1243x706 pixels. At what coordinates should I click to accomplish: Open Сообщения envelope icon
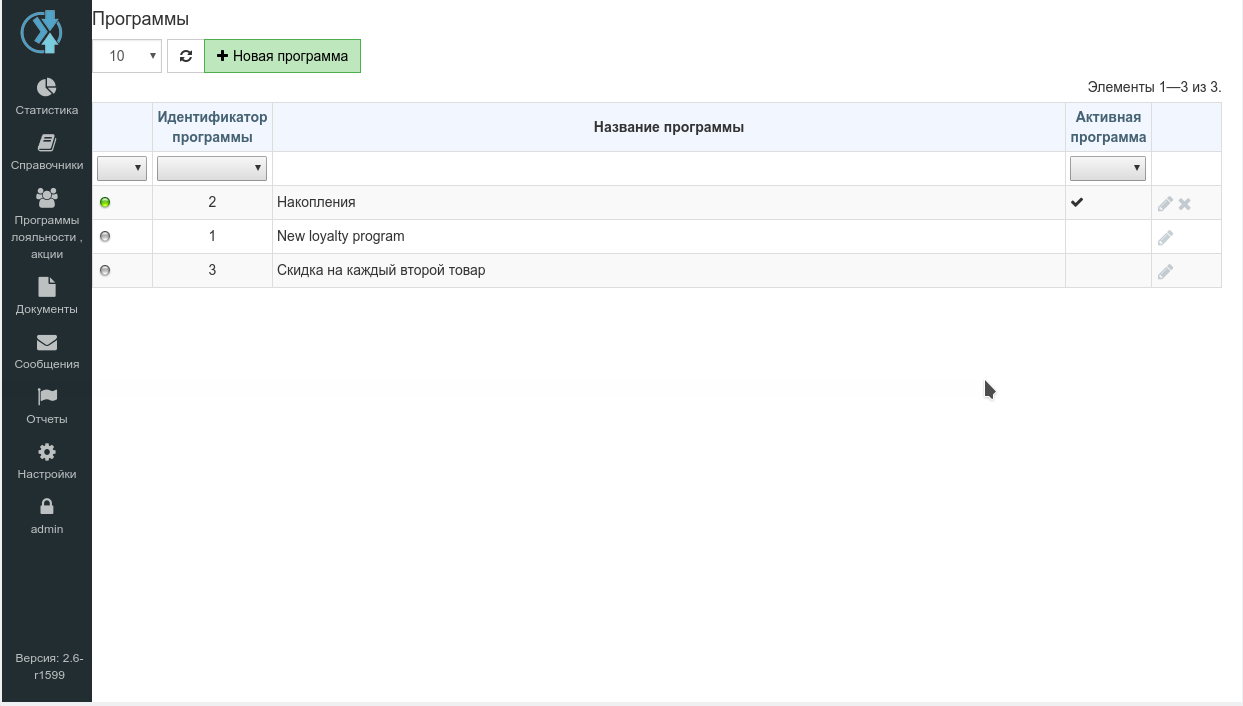click(x=46, y=342)
